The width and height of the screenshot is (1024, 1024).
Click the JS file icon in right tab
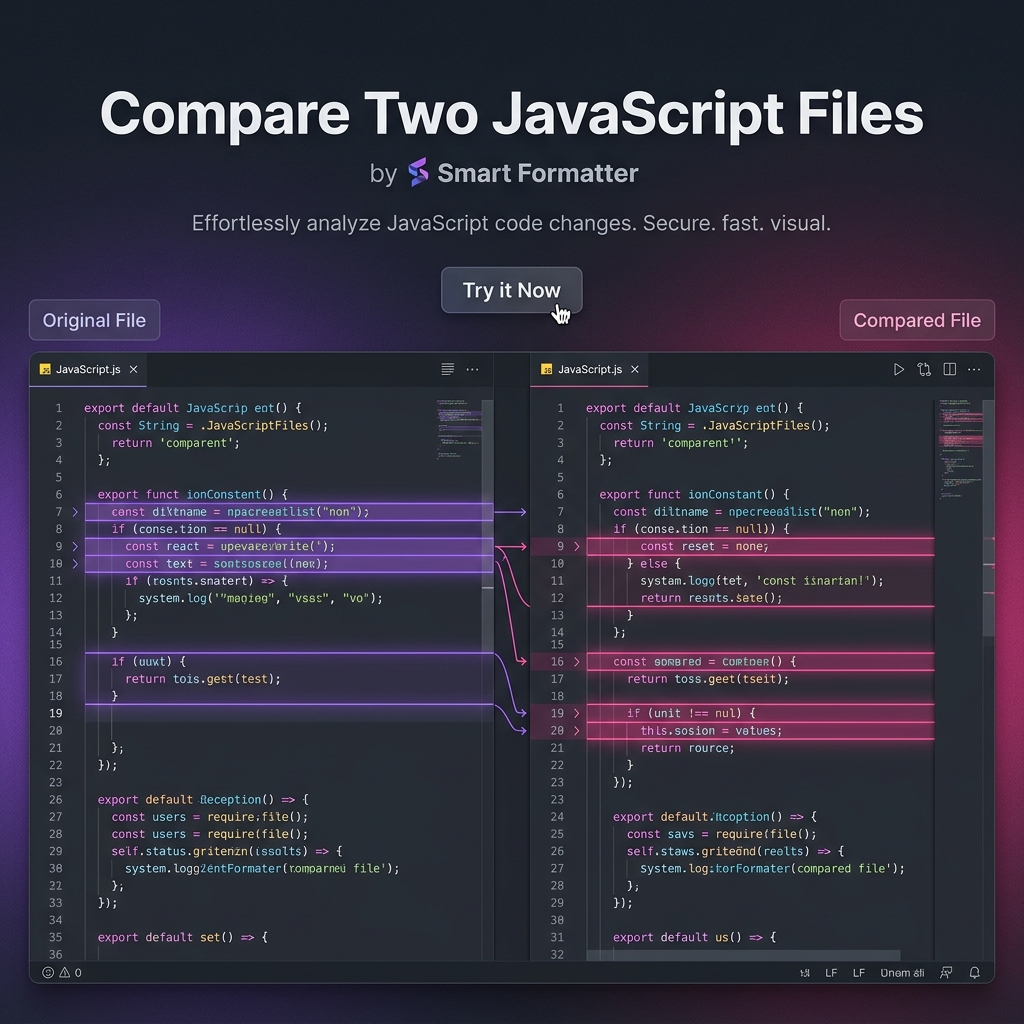pos(547,369)
